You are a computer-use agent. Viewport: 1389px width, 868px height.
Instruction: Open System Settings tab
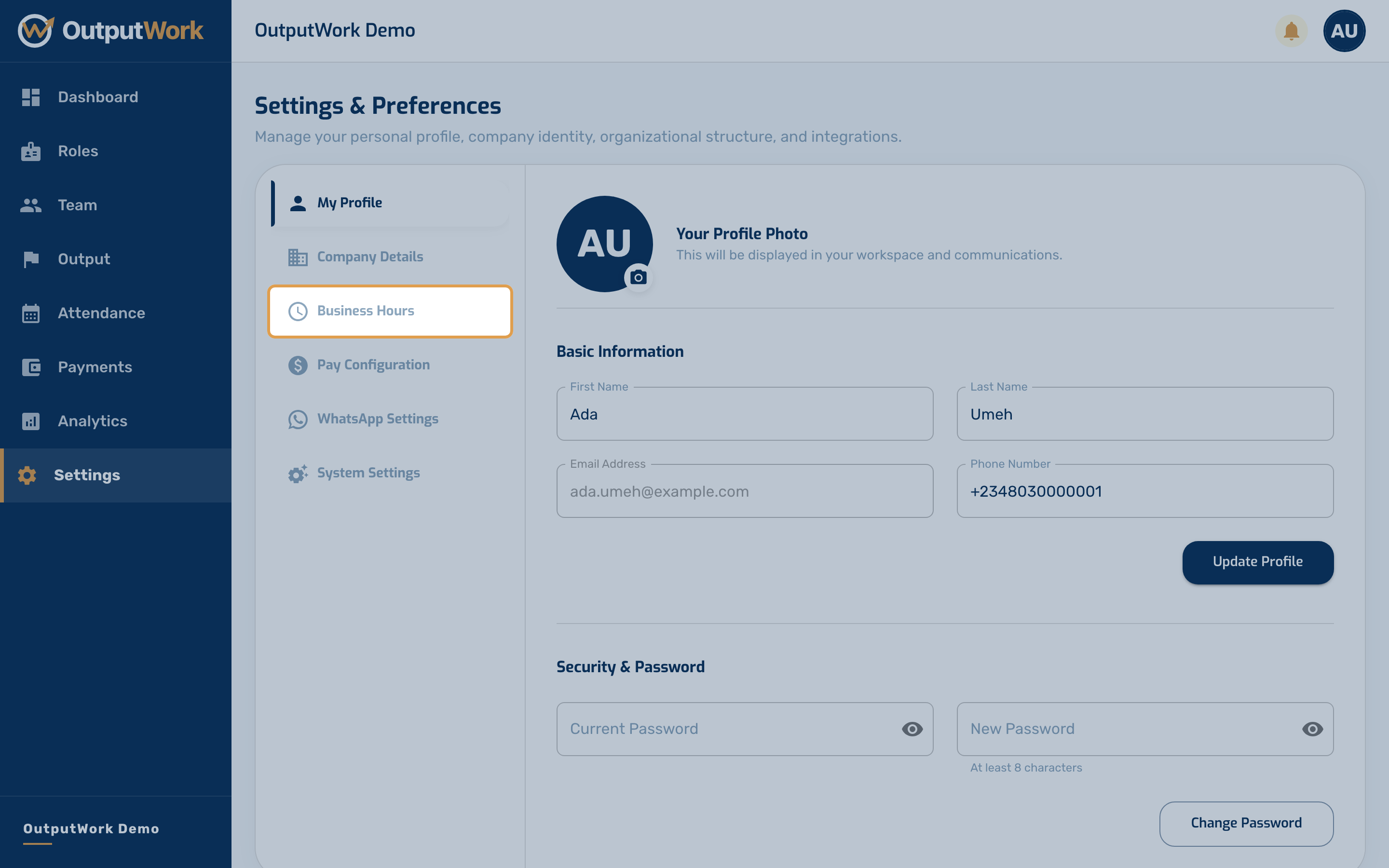pyautogui.click(x=390, y=473)
